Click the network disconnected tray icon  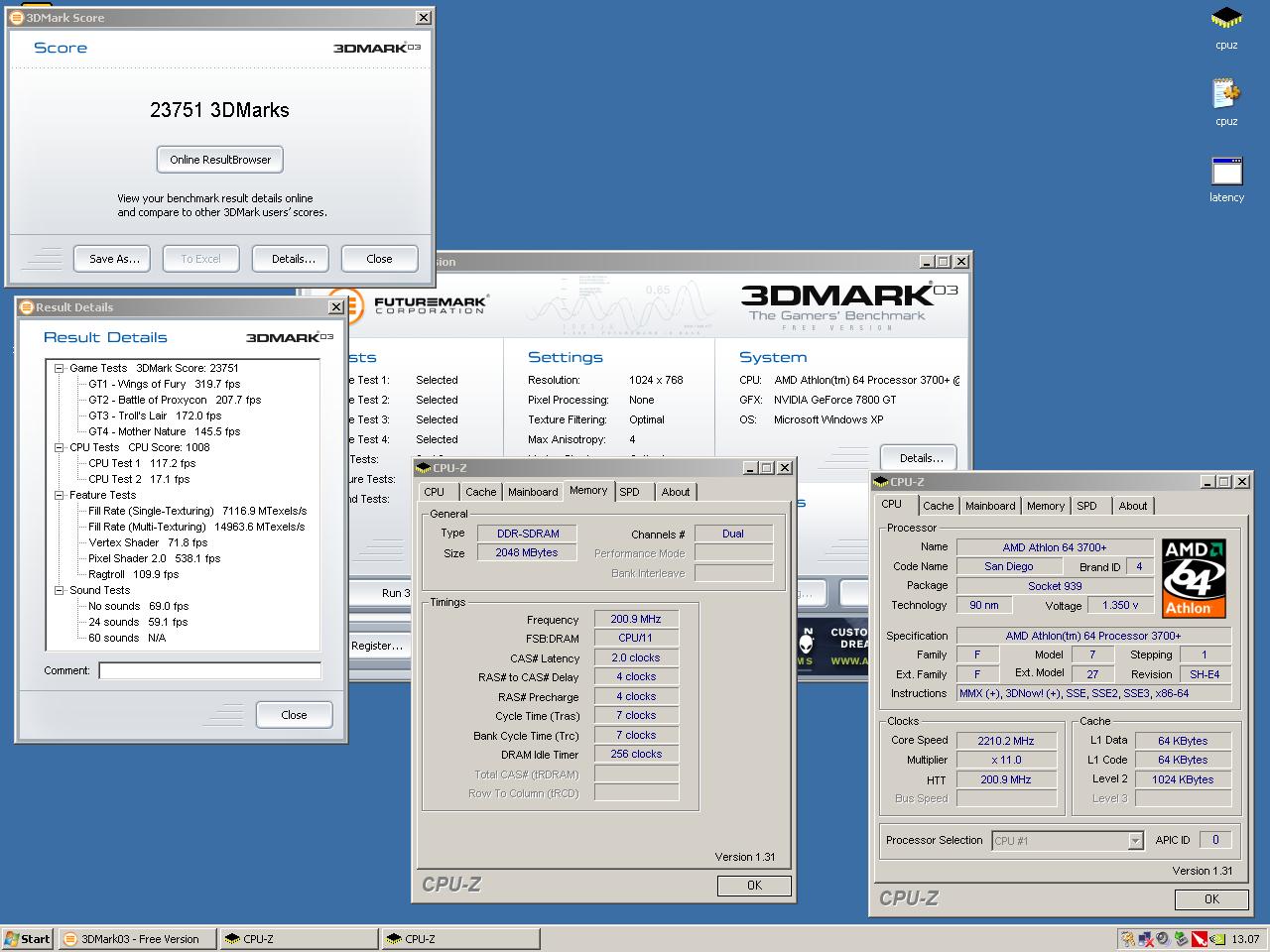point(1146,939)
